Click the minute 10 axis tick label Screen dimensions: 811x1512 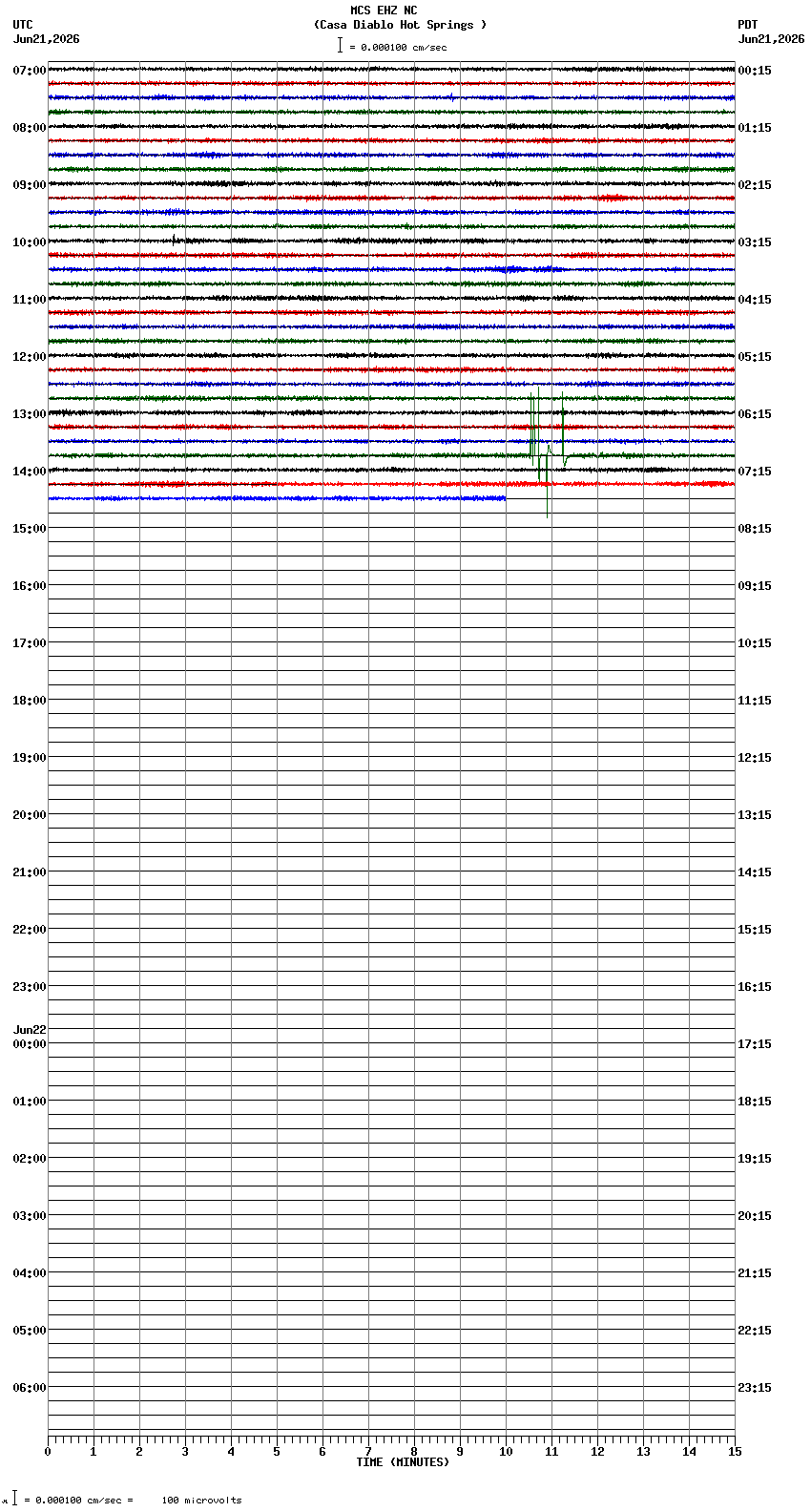click(506, 1452)
